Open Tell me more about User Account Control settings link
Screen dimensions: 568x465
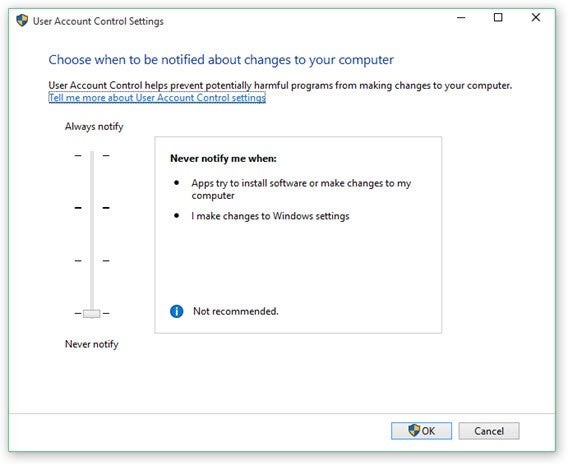(157, 98)
